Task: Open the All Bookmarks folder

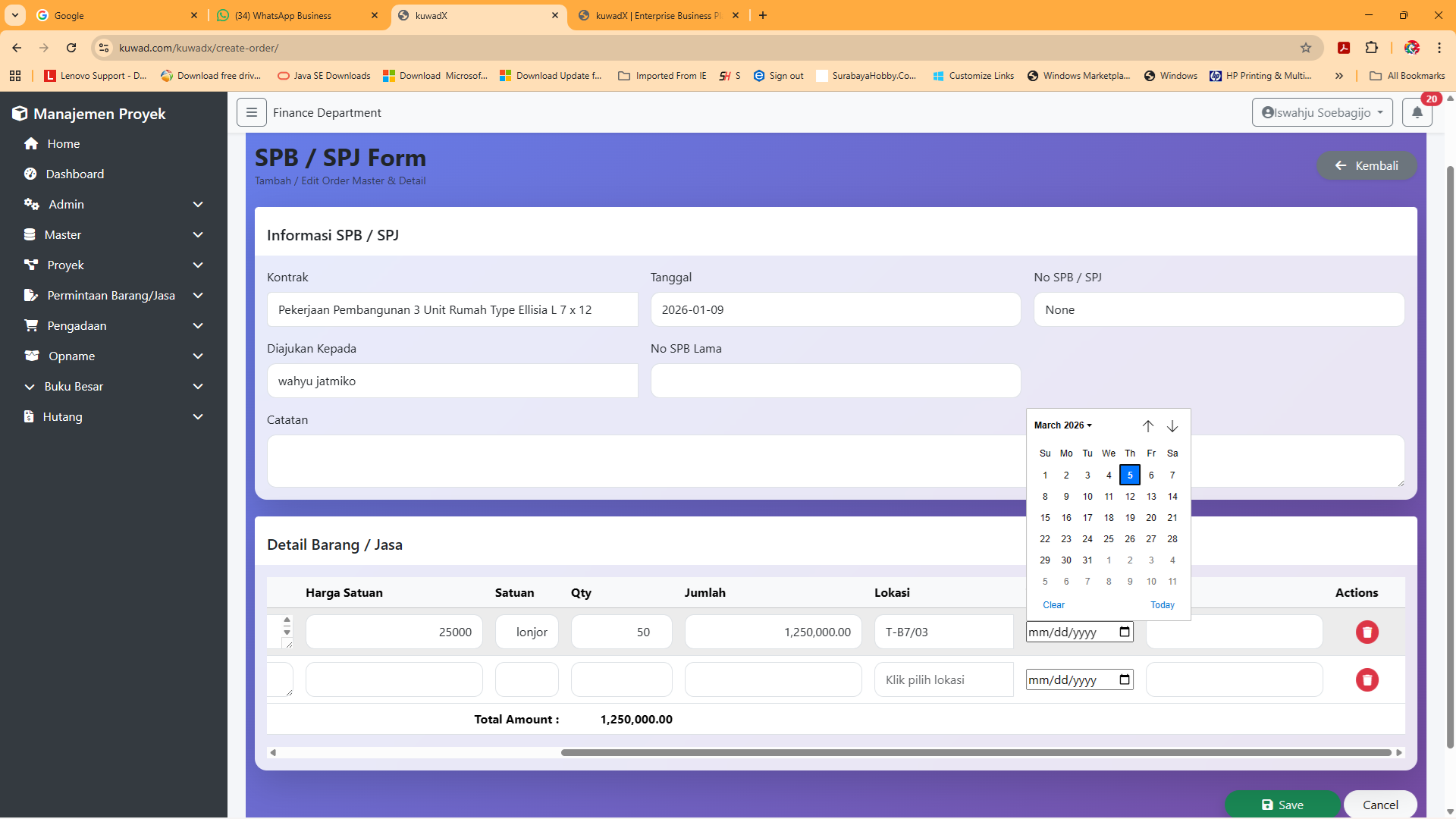Action: tap(1407, 76)
